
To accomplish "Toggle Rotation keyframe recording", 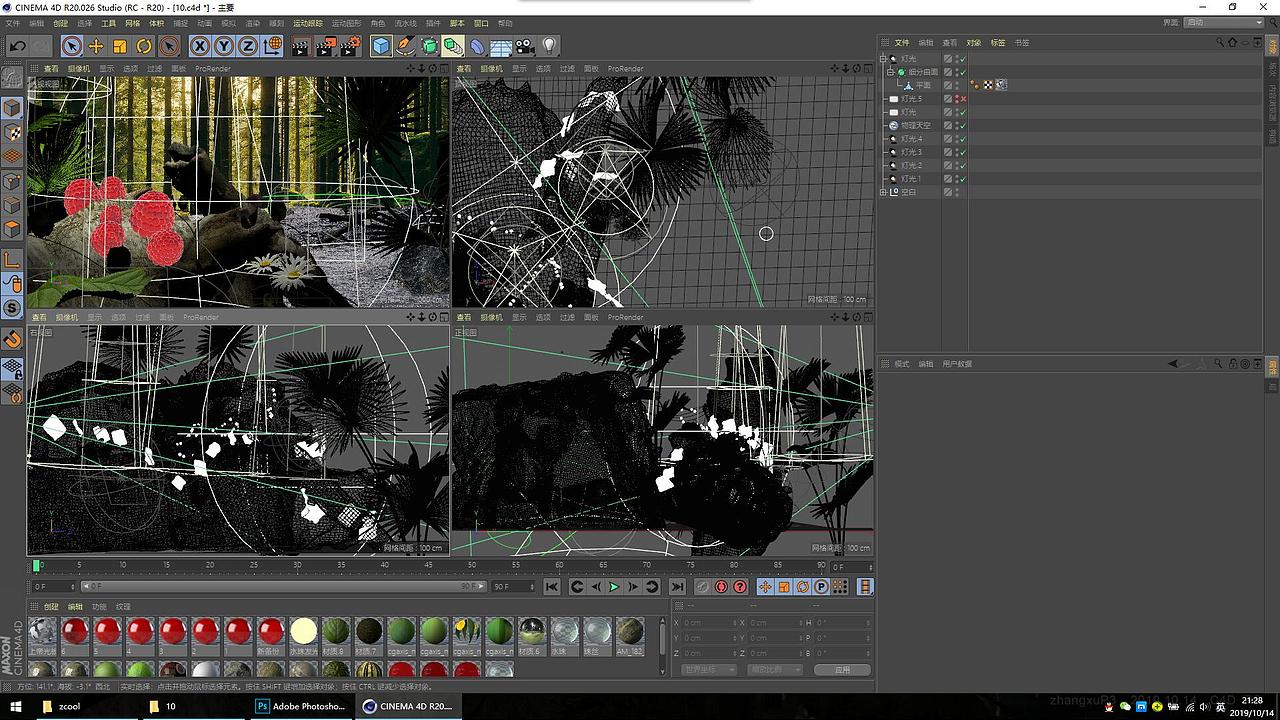I will pyautogui.click(x=802, y=587).
